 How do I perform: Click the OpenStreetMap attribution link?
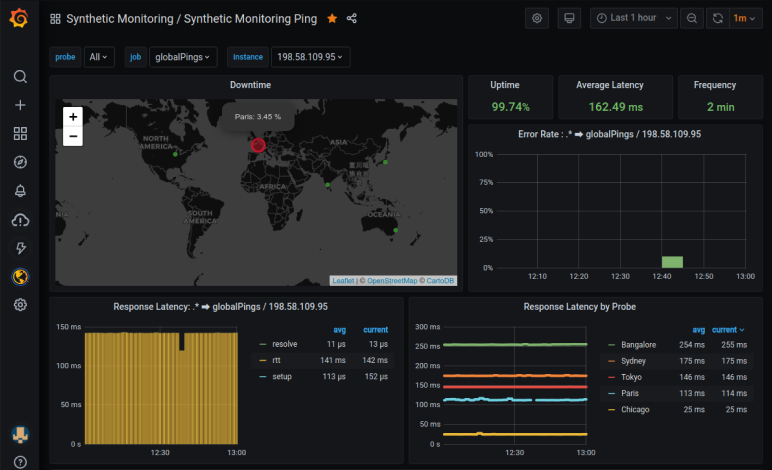click(x=390, y=281)
